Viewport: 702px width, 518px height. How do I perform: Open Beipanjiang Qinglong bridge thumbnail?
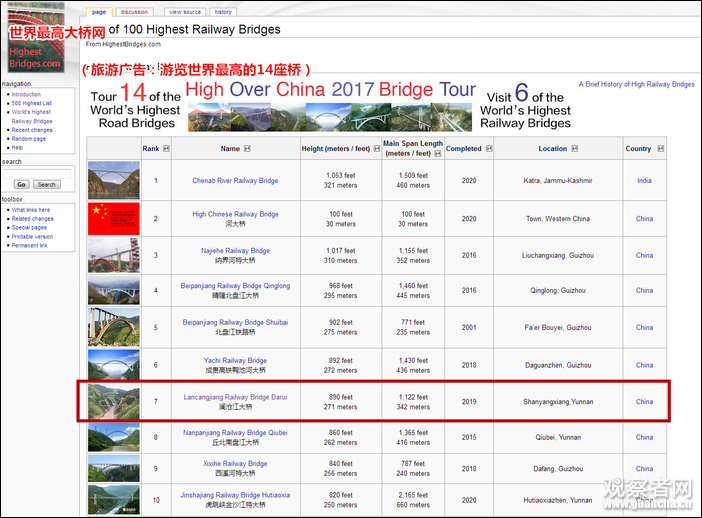(114, 290)
